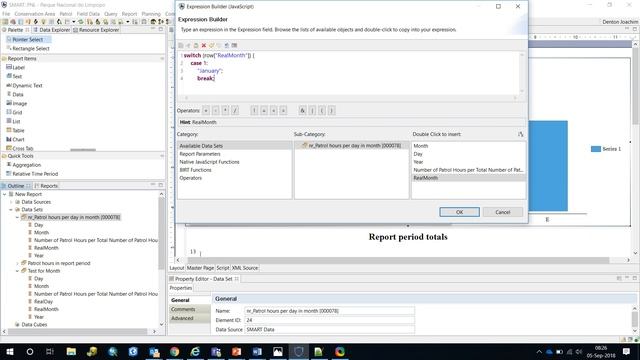640x360 pixels.
Task: Click the blue chart bar
Action: point(548,166)
